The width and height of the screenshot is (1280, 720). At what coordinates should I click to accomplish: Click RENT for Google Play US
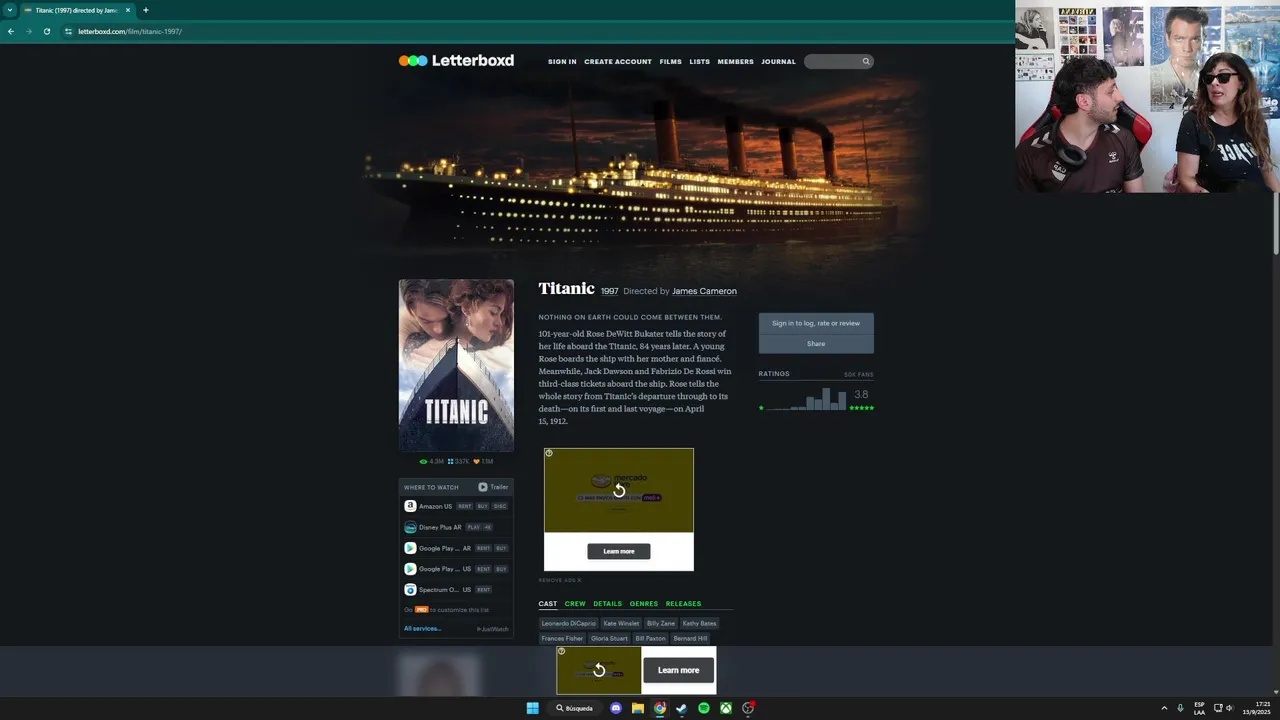point(483,569)
